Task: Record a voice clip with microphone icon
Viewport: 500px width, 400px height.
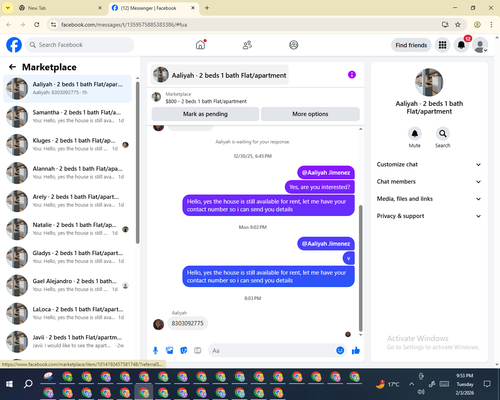Action: tap(155, 350)
